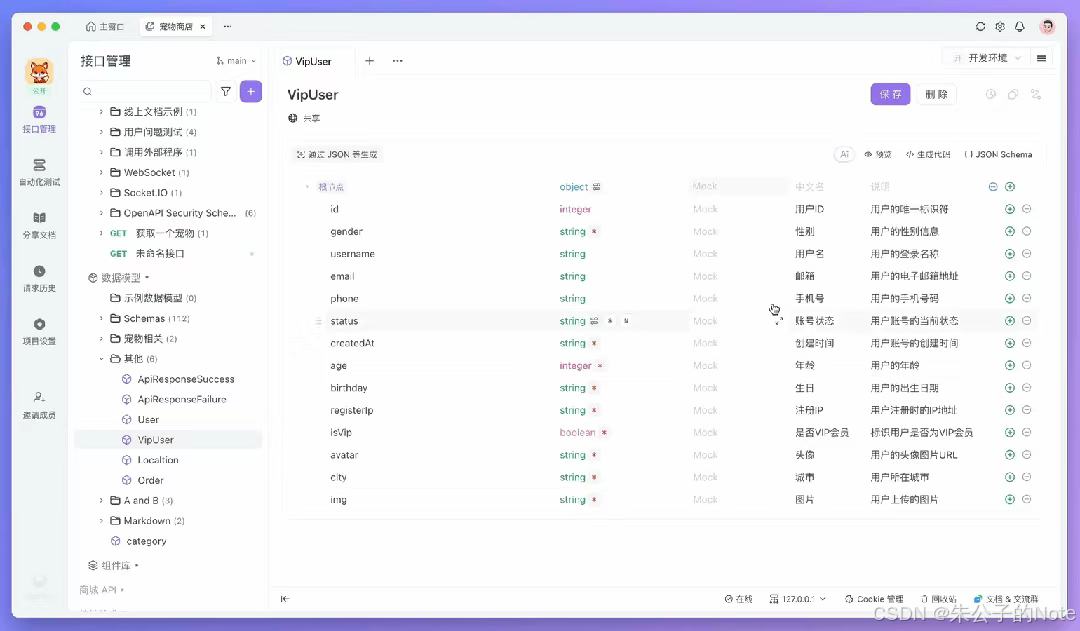Collapse the sidebar using bottom arrow icon

(x=284, y=599)
